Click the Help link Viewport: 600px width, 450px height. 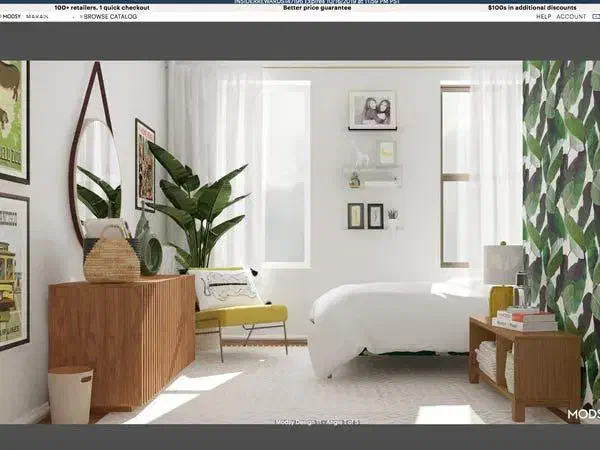tap(543, 17)
